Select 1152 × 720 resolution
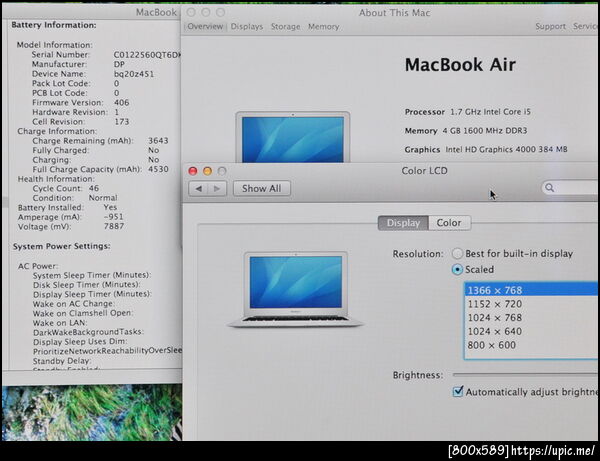 531,304
